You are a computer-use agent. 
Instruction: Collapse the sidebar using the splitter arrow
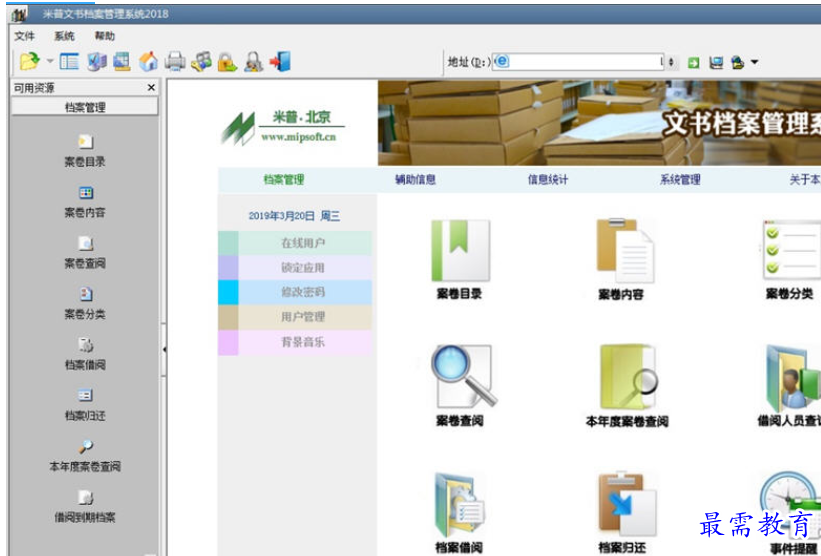[x=164, y=349]
